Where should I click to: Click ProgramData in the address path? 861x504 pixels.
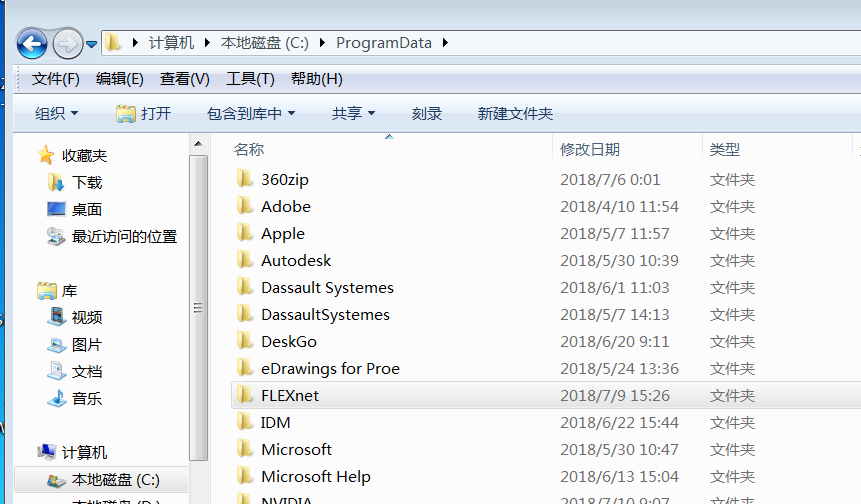click(384, 43)
